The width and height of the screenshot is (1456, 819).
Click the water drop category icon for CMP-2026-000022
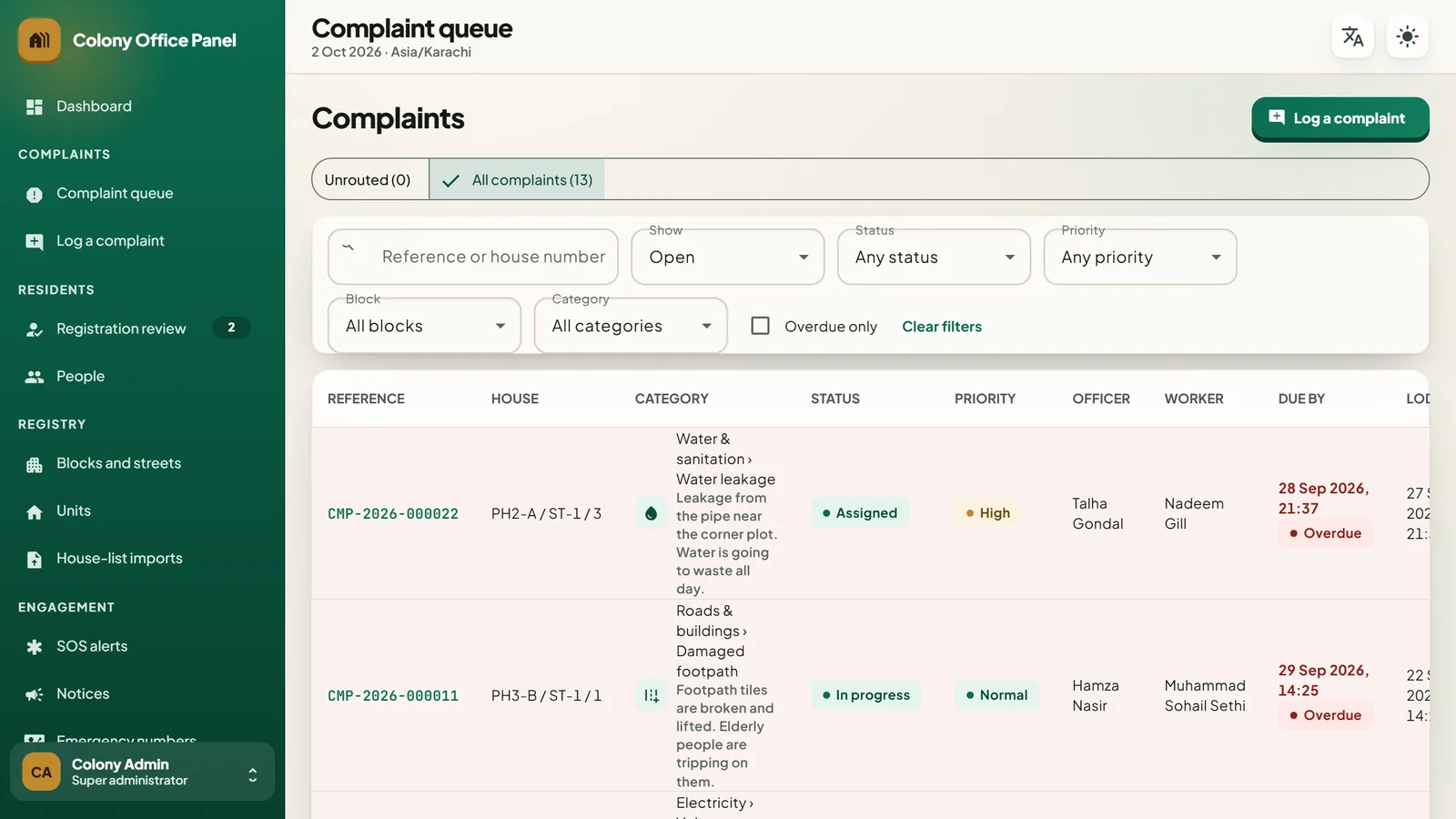[651, 513]
